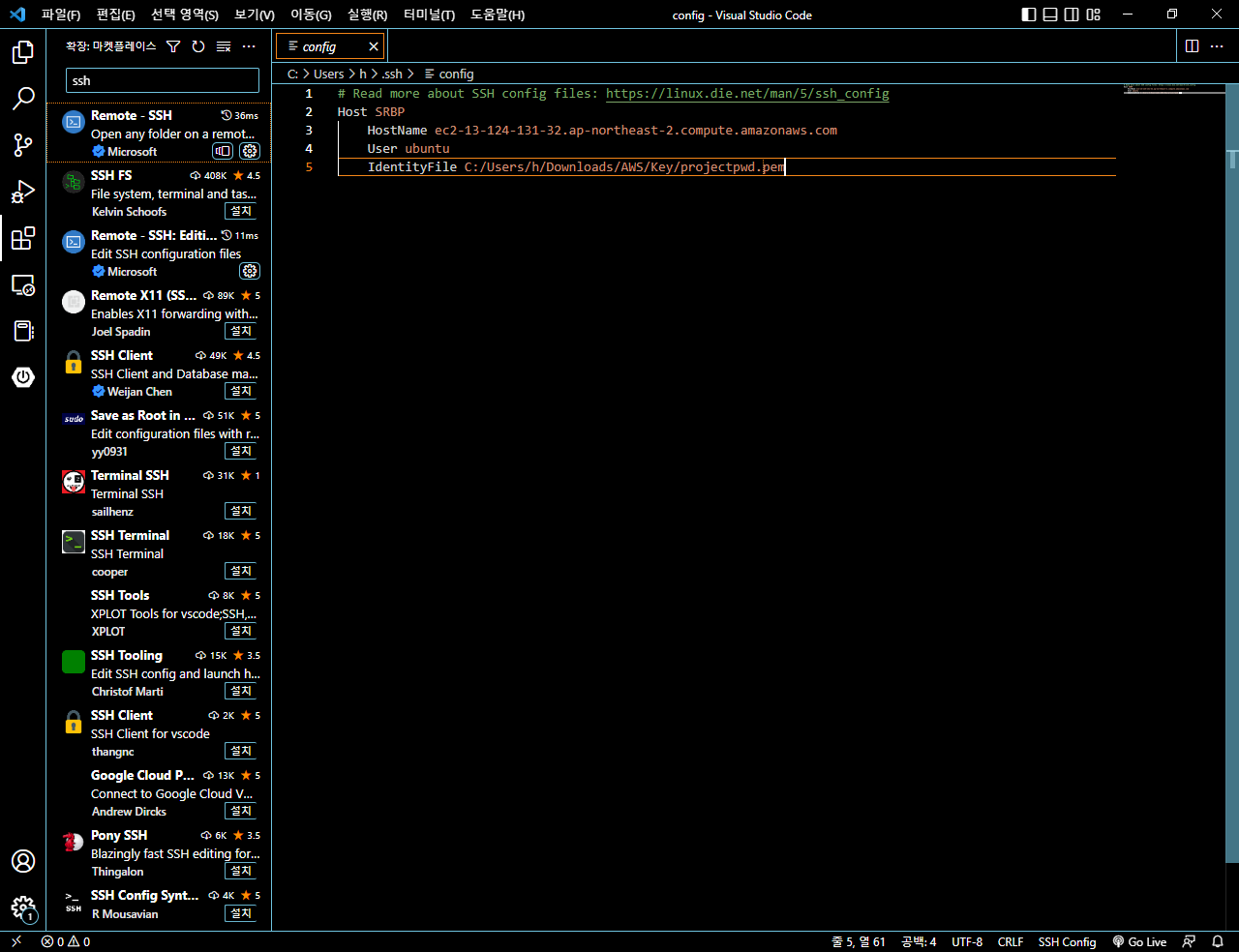
Task: Install the Terminal SSH extension by sailhenz
Action: (241, 511)
